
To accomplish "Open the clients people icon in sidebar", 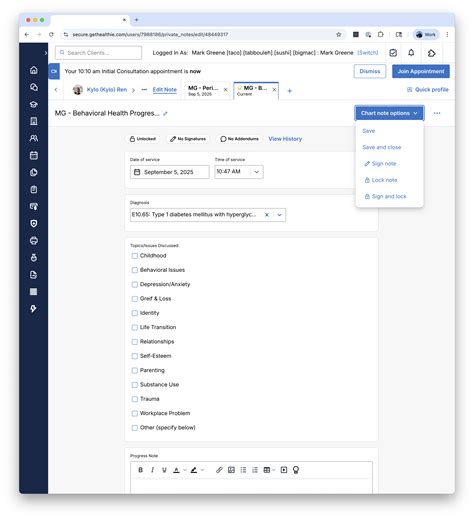I will 34,138.
